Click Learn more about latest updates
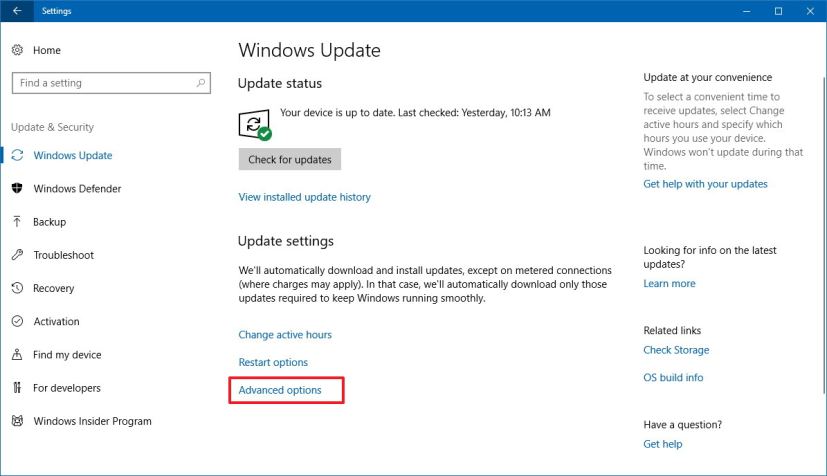Viewport: 827px width, 476px height. tap(669, 284)
